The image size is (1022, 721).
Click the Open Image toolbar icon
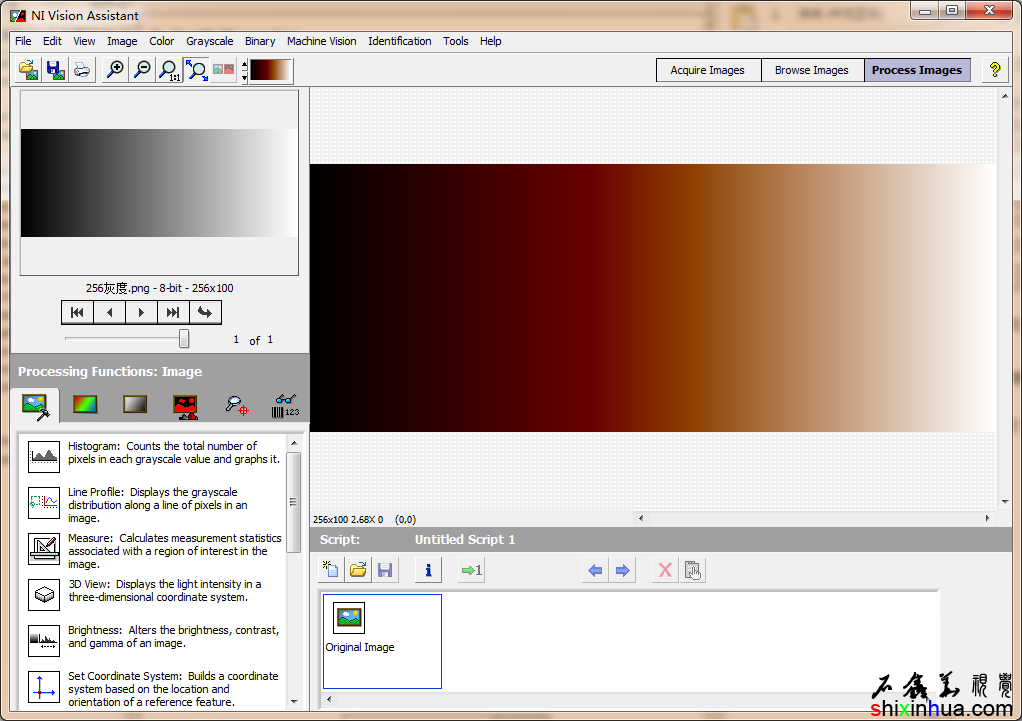click(x=29, y=70)
